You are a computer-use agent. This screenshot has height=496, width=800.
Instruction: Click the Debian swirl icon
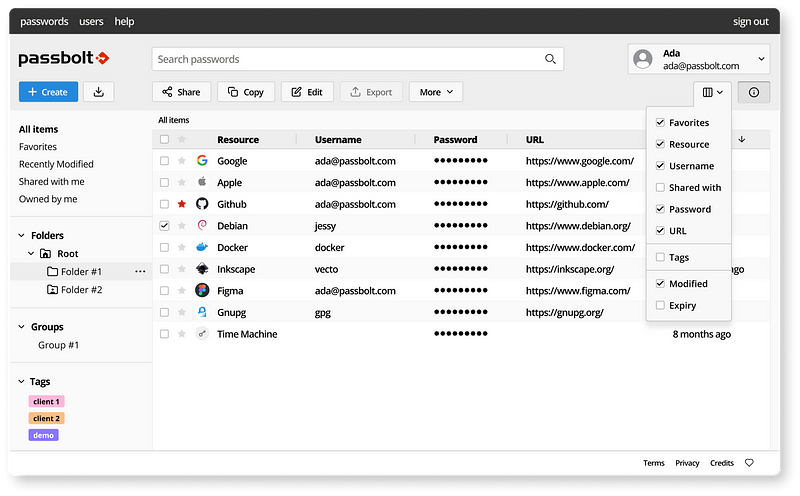click(x=202, y=226)
